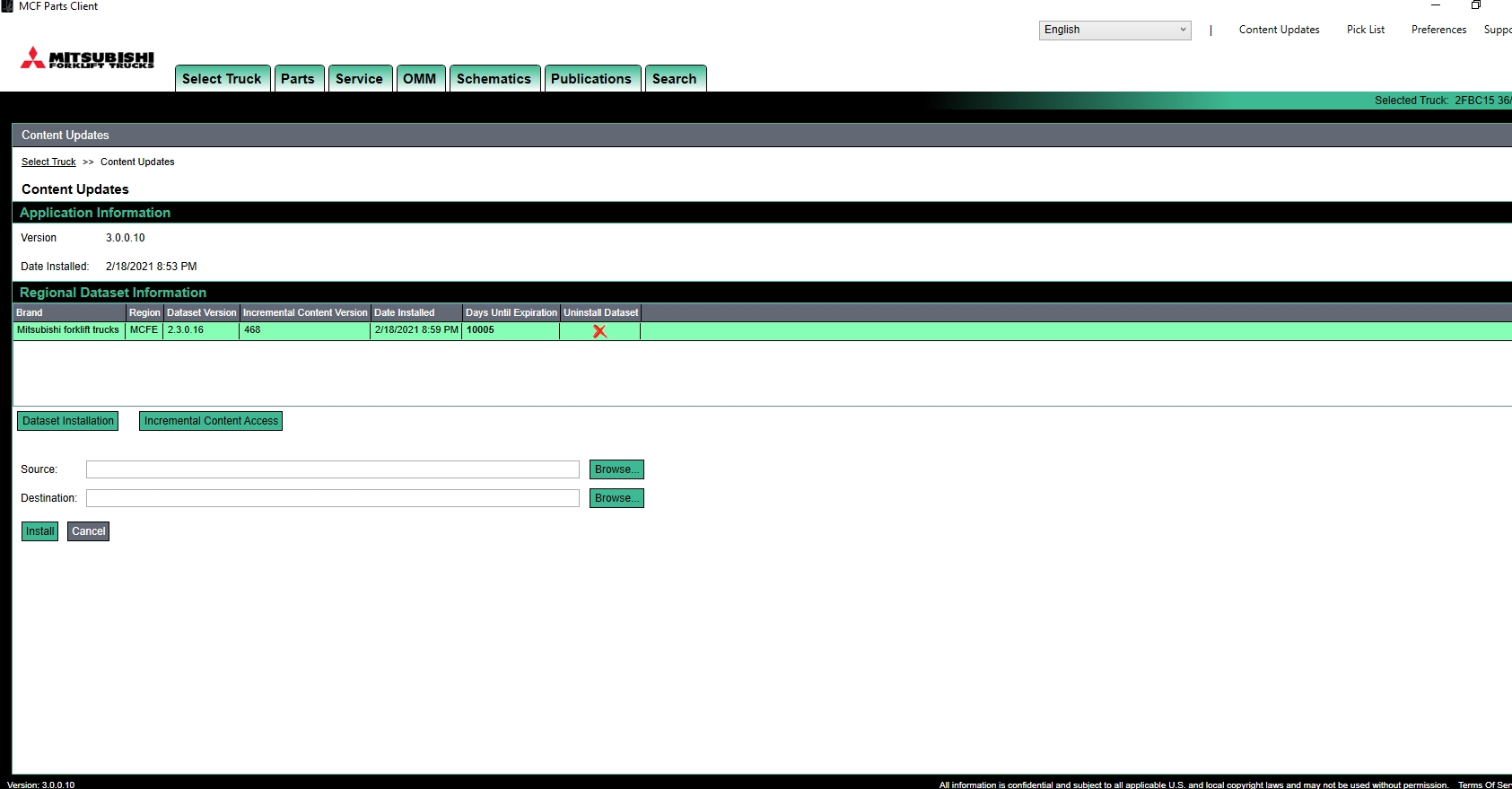Focus the Destination path input field
The height and width of the screenshot is (789, 1512).
click(x=333, y=498)
